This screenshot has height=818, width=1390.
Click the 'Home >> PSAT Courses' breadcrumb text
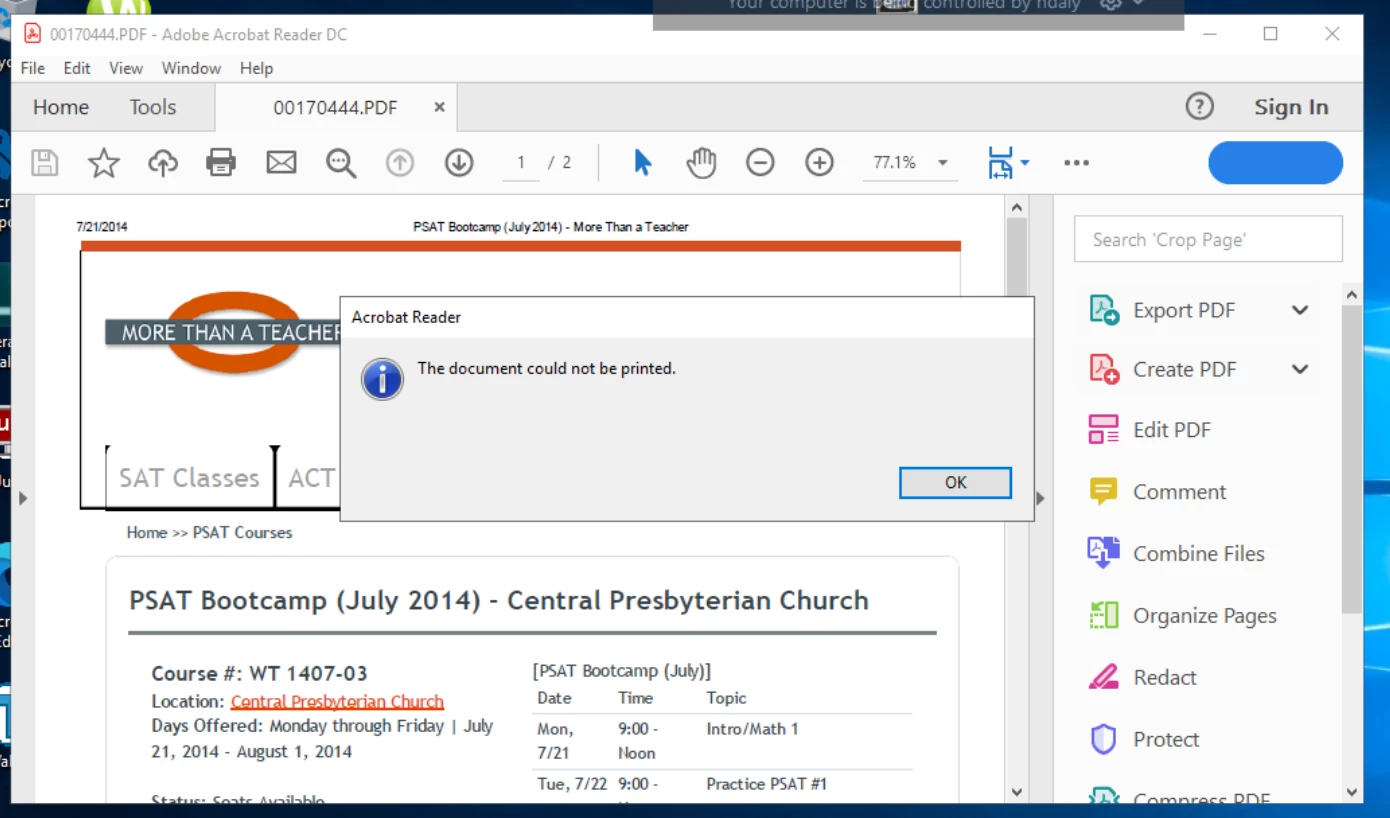[209, 532]
